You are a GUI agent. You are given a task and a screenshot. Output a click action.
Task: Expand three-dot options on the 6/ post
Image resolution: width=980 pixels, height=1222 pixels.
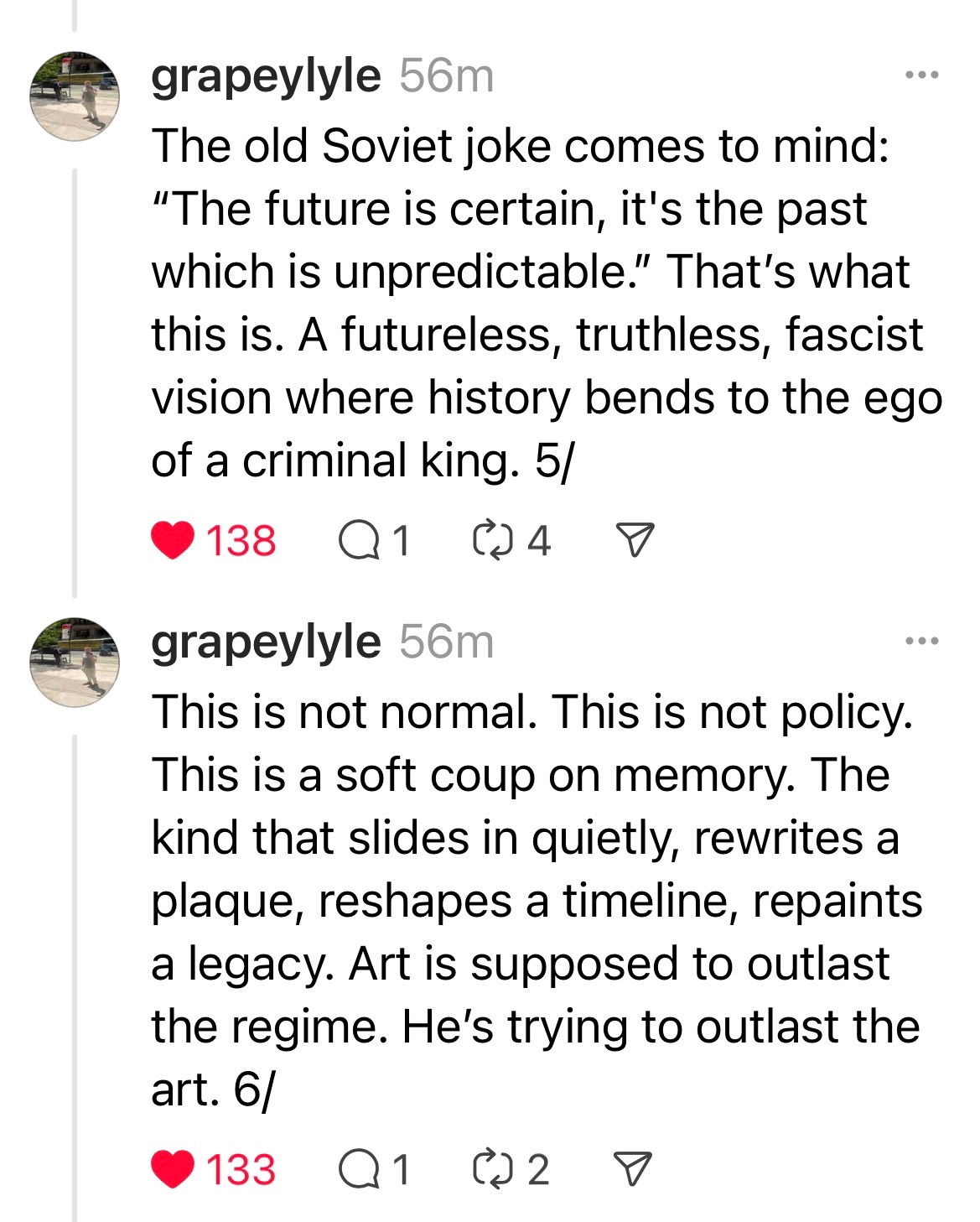tap(922, 642)
